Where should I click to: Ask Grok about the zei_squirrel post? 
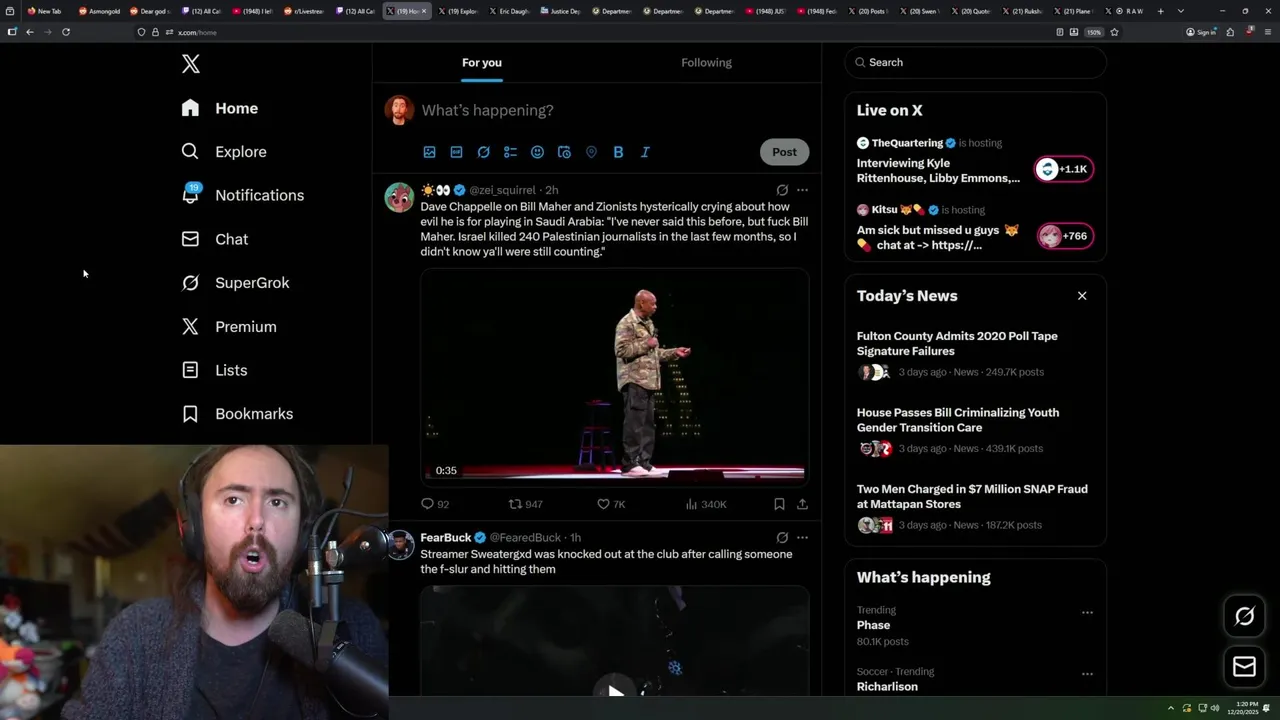pos(782,190)
